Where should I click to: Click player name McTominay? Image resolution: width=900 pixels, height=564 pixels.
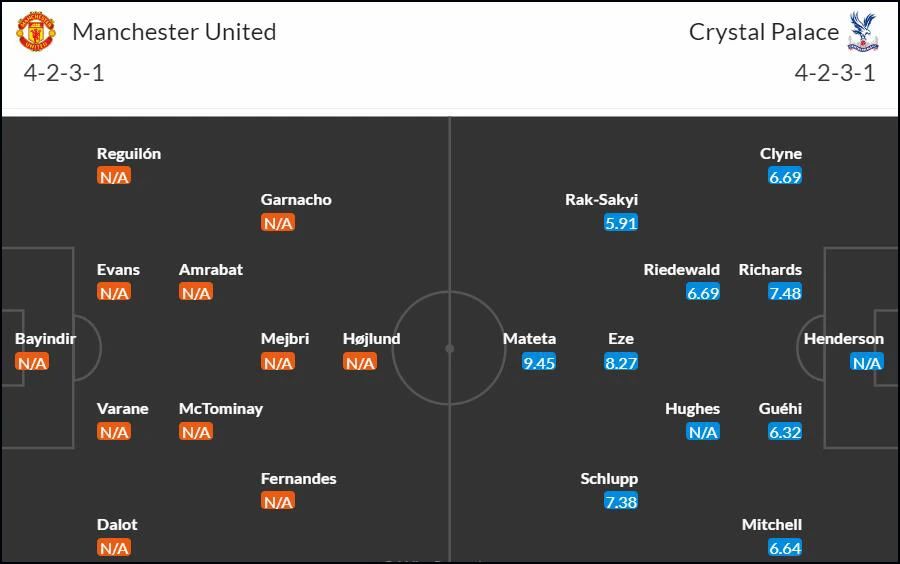click(221, 409)
